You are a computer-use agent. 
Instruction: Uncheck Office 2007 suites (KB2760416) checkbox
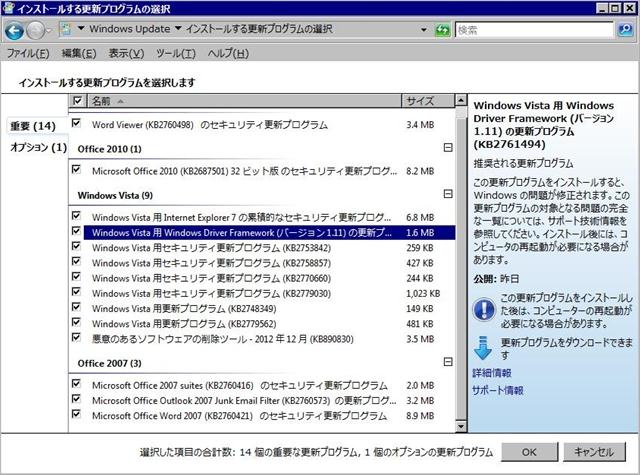[x=76, y=383]
